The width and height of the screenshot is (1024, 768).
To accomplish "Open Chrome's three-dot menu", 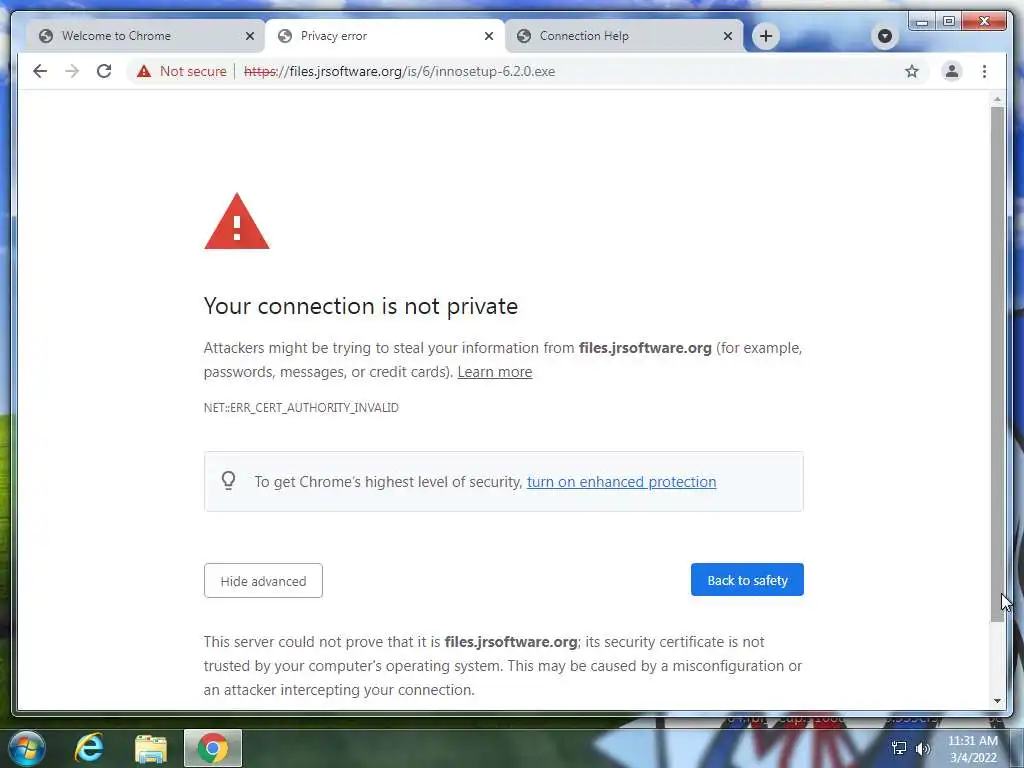I will pyautogui.click(x=984, y=71).
